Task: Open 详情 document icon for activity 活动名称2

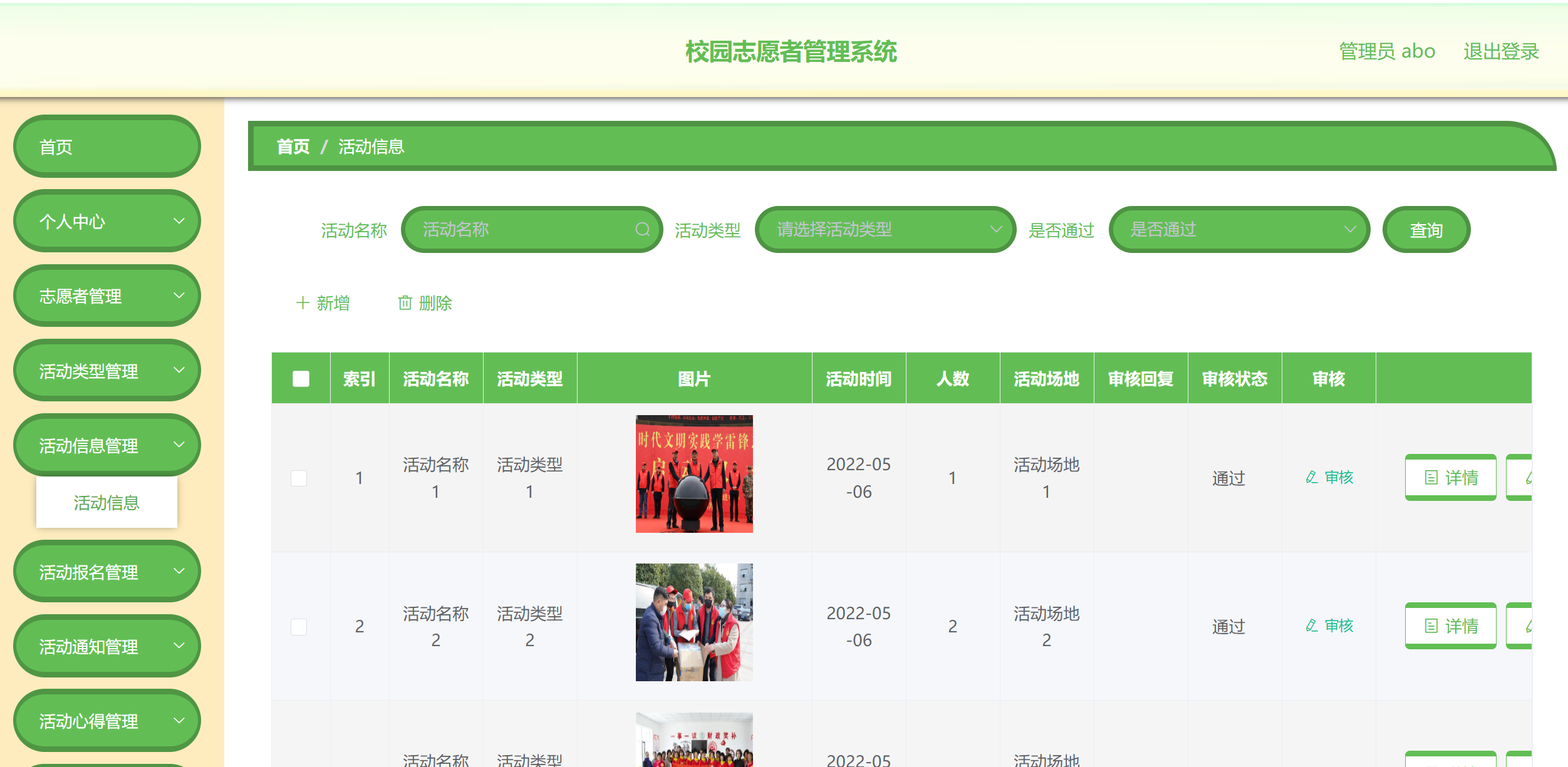Action: click(1431, 625)
